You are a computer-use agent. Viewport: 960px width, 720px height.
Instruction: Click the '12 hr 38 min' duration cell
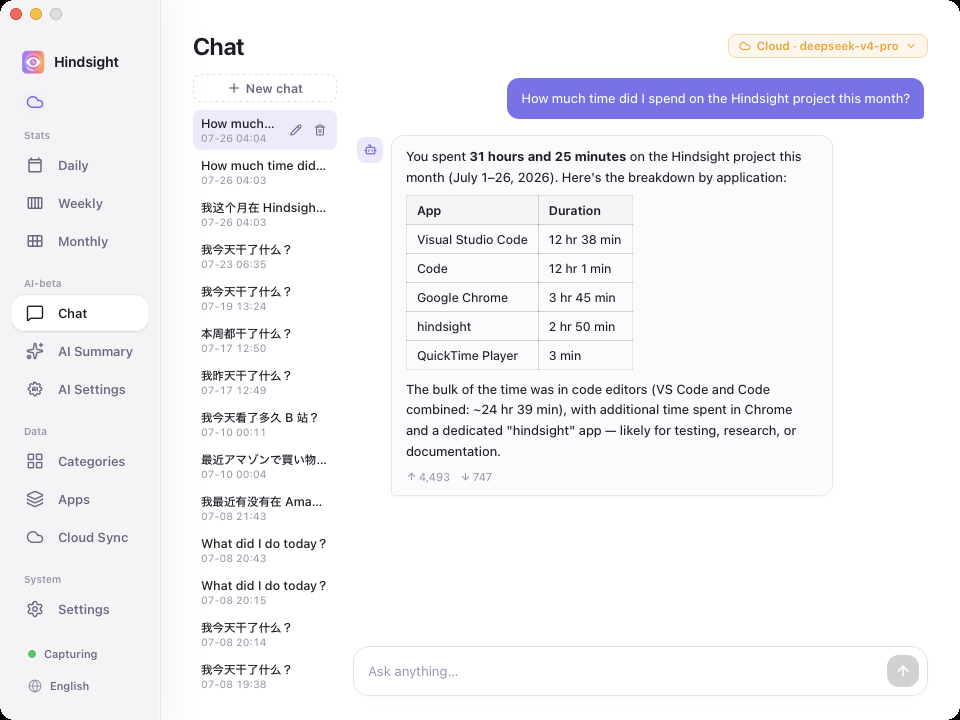click(x=585, y=239)
